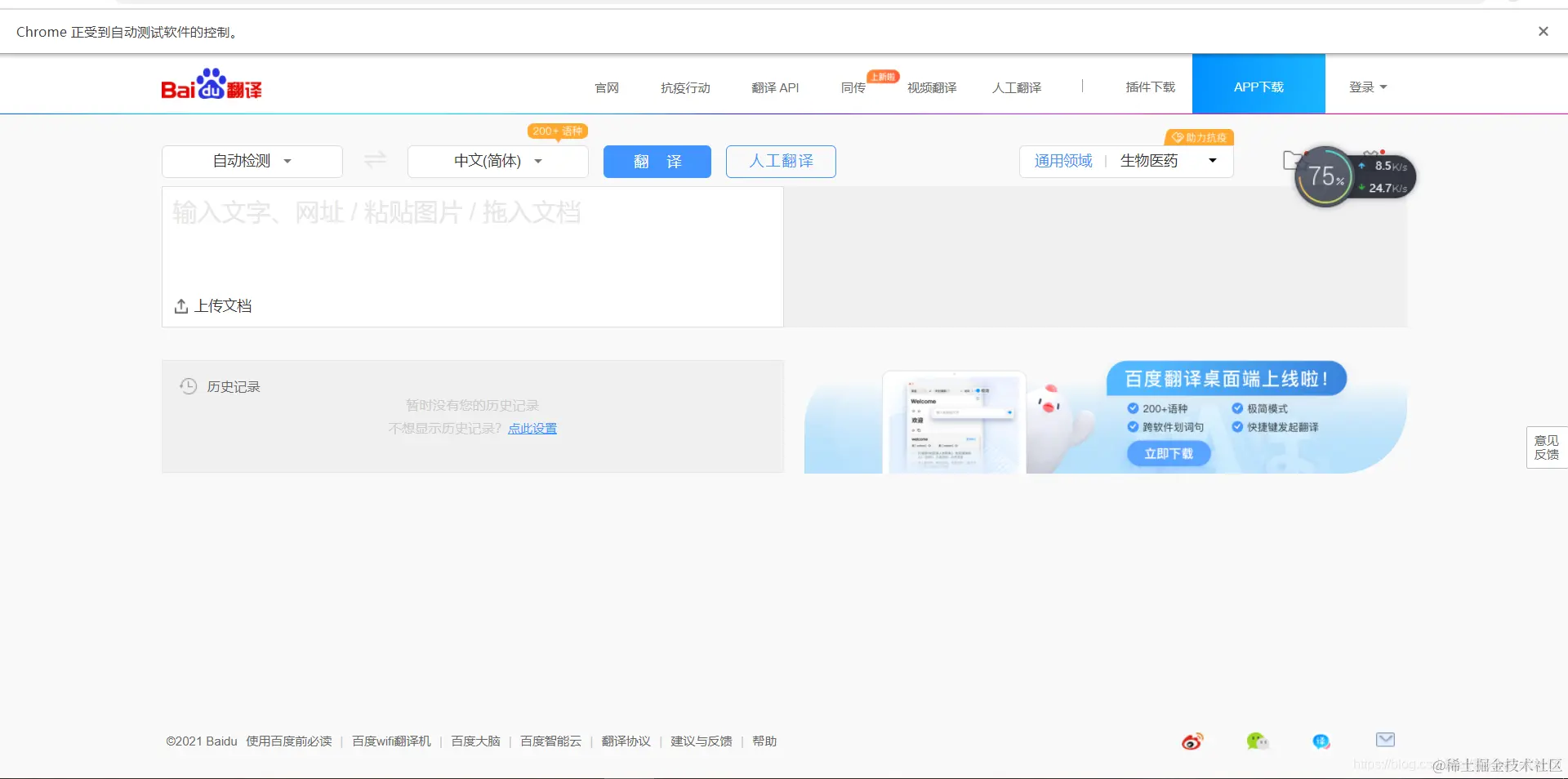This screenshot has height=779, width=1568.
Task: Click the folder icon in the download overlay
Action: tap(1291, 160)
